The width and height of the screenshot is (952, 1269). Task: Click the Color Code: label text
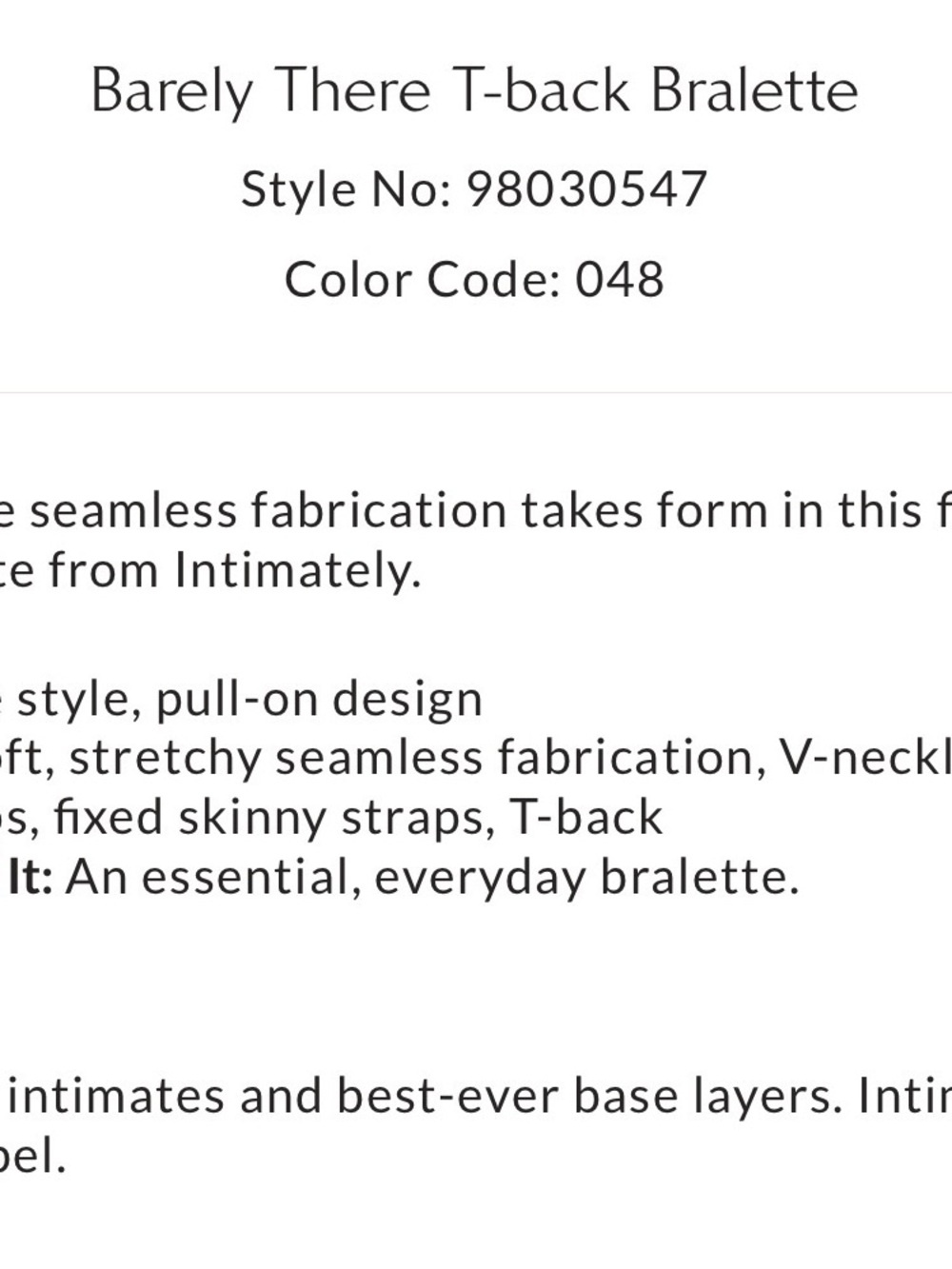pyautogui.click(x=422, y=280)
